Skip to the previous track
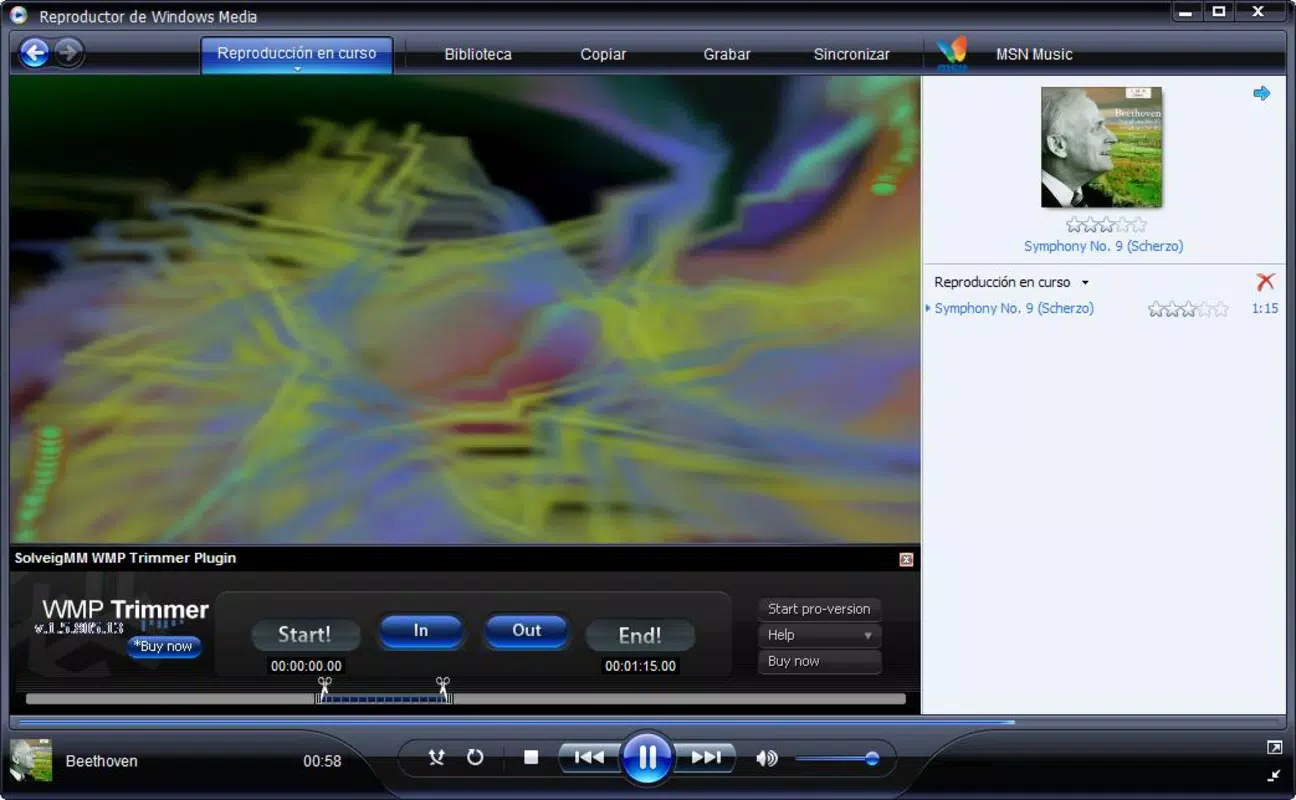1296x800 pixels. [588, 758]
